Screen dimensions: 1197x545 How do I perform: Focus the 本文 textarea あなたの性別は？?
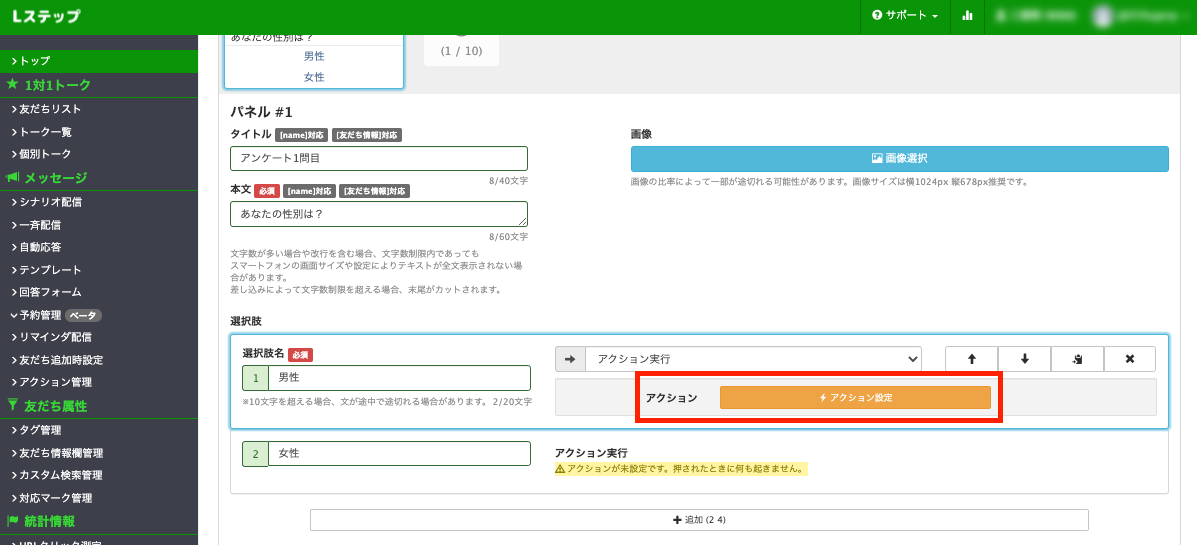pyautogui.click(x=379, y=214)
